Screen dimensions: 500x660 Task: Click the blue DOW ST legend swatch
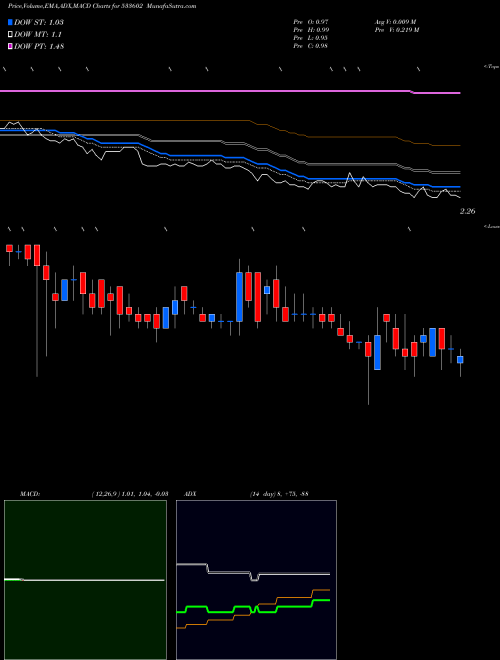[x=10, y=22]
